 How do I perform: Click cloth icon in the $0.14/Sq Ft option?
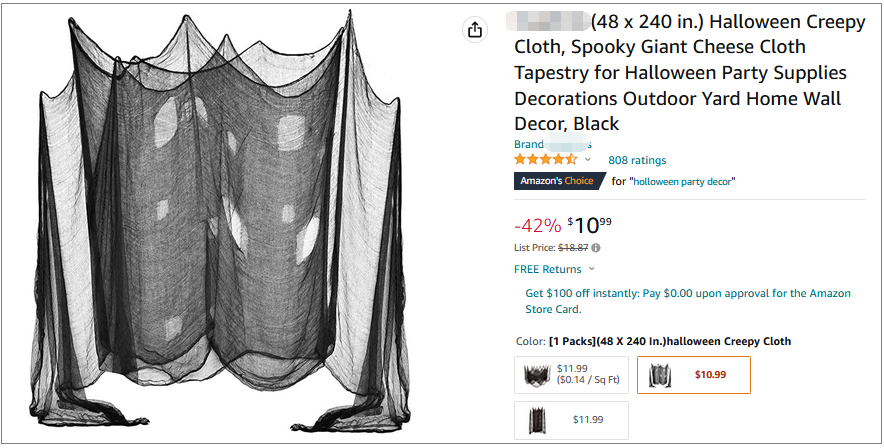point(538,375)
